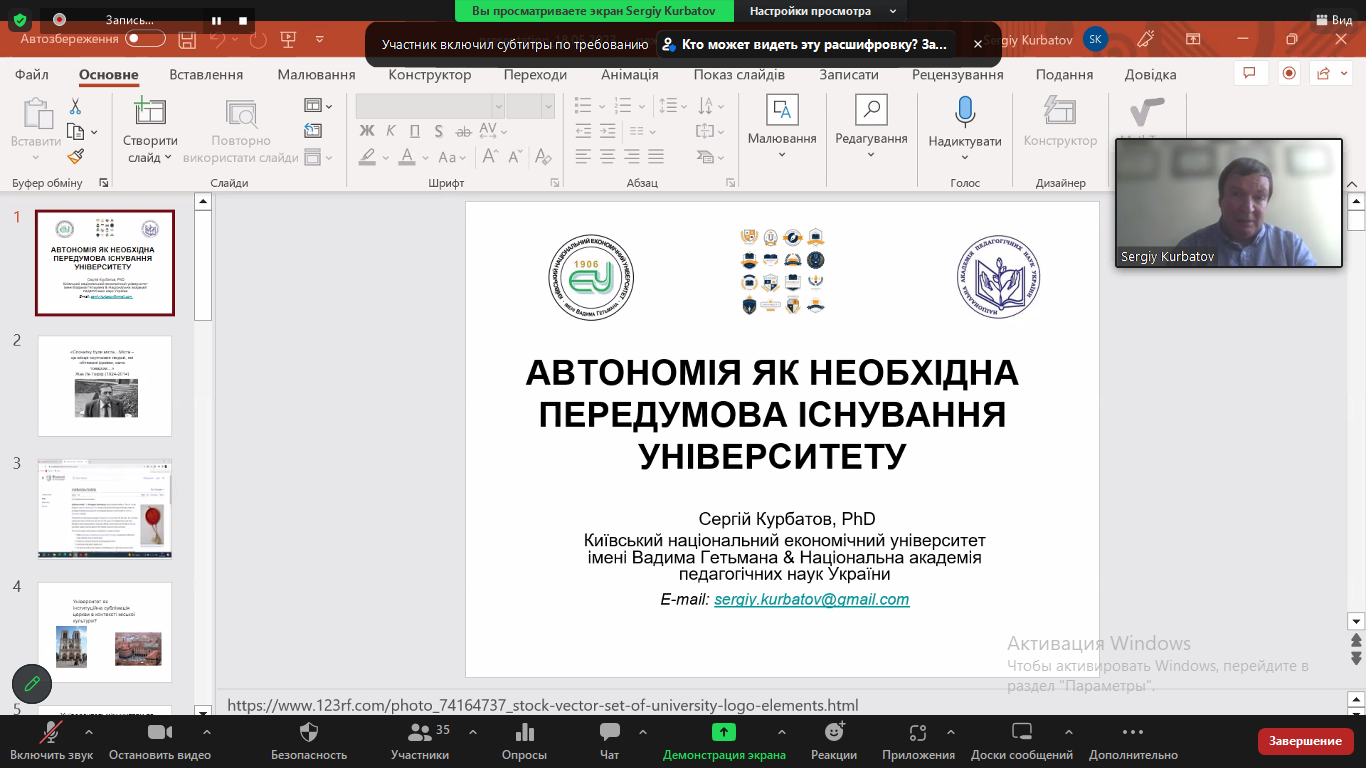The width and height of the screenshot is (1366, 768).
Task: Open the font size combo box
Action: tap(530, 105)
